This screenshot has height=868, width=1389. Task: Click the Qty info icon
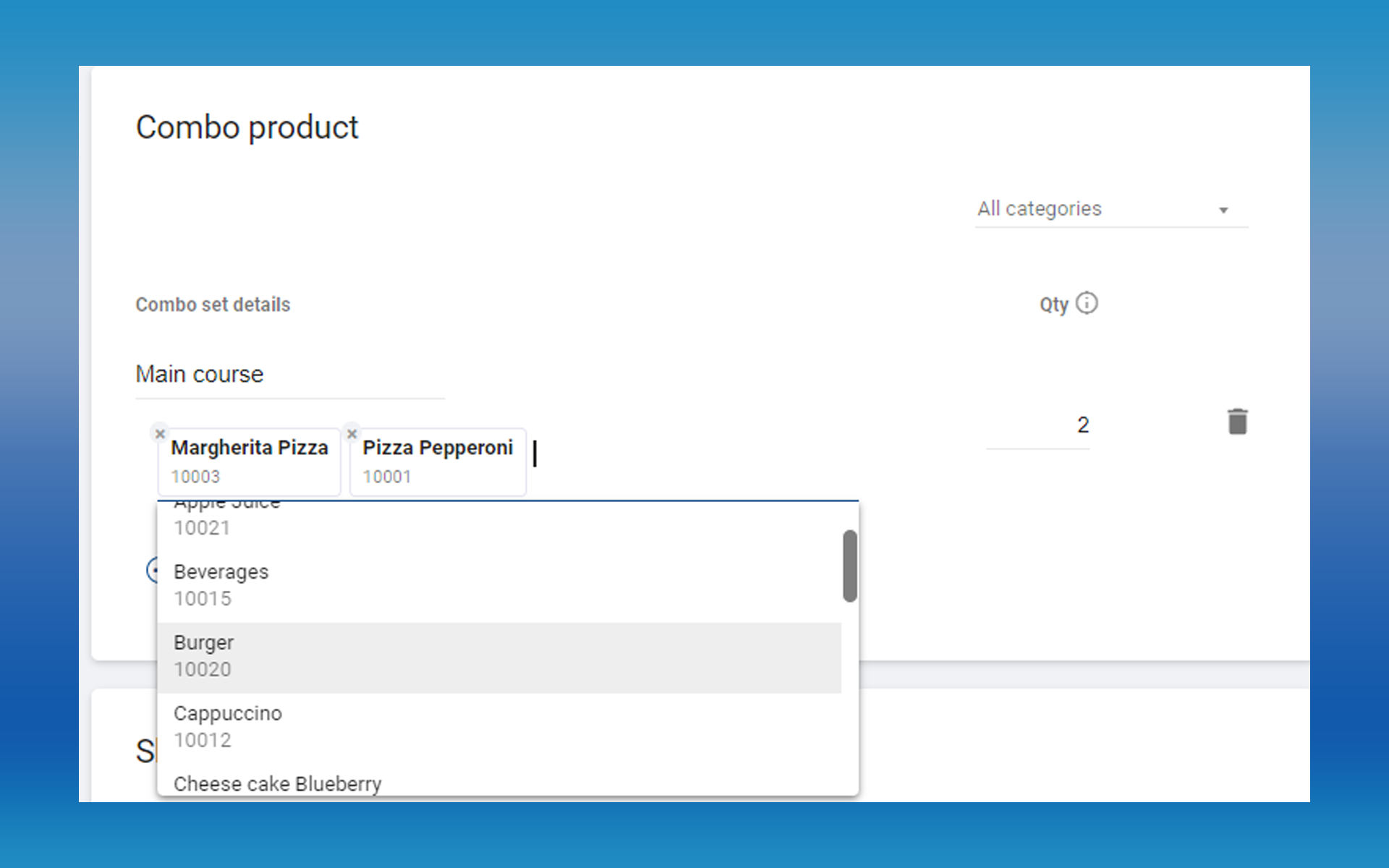click(1087, 303)
